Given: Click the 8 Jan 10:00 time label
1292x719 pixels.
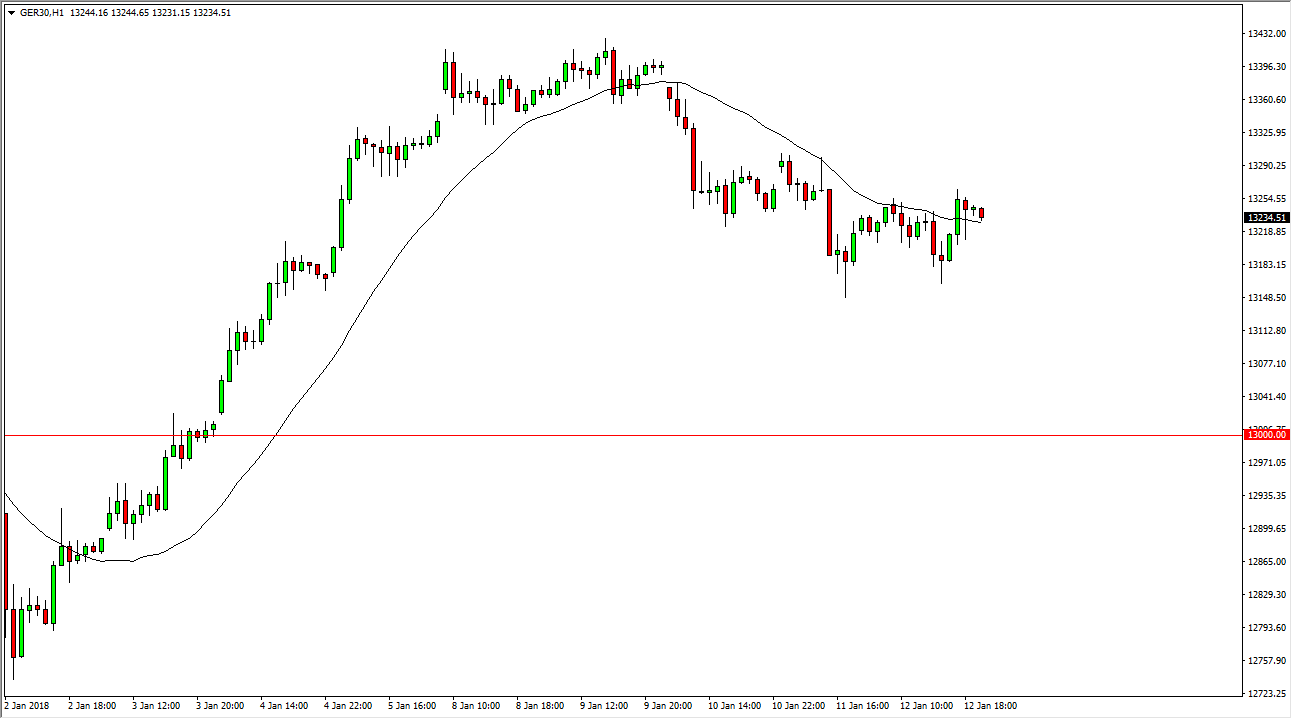Looking at the screenshot, I should (476, 706).
